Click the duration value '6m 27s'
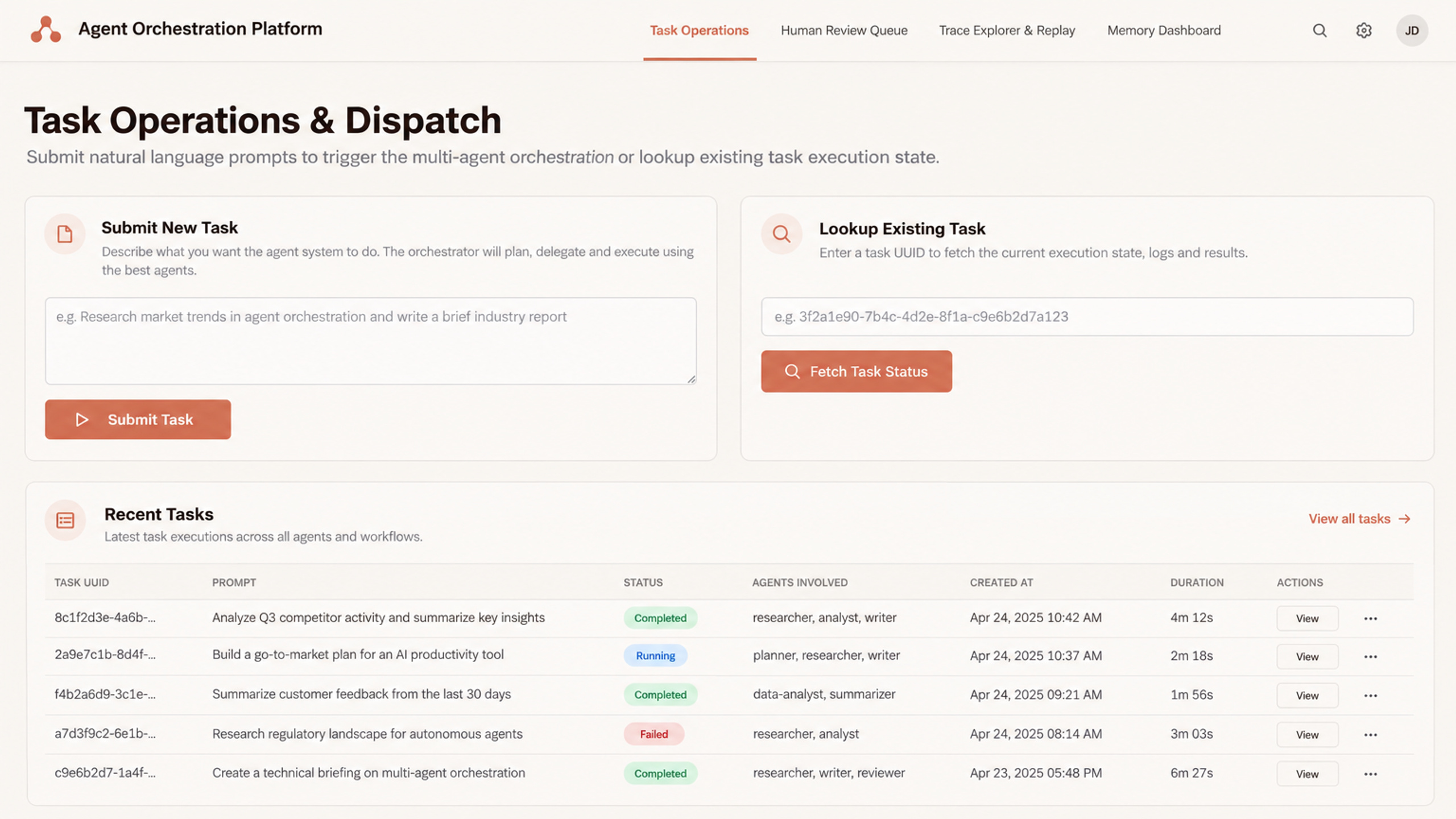Image resolution: width=1456 pixels, height=819 pixels. tap(1192, 773)
